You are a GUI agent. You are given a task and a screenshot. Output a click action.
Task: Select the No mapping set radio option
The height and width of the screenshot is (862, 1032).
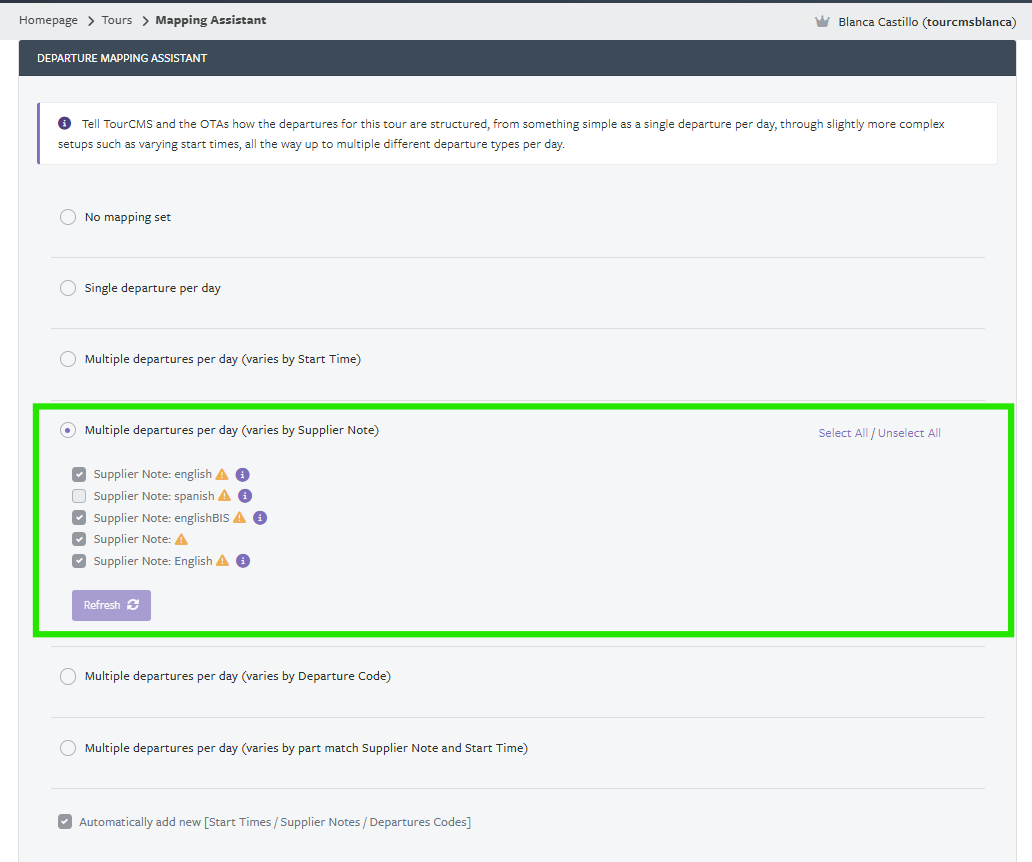(68, 217)
